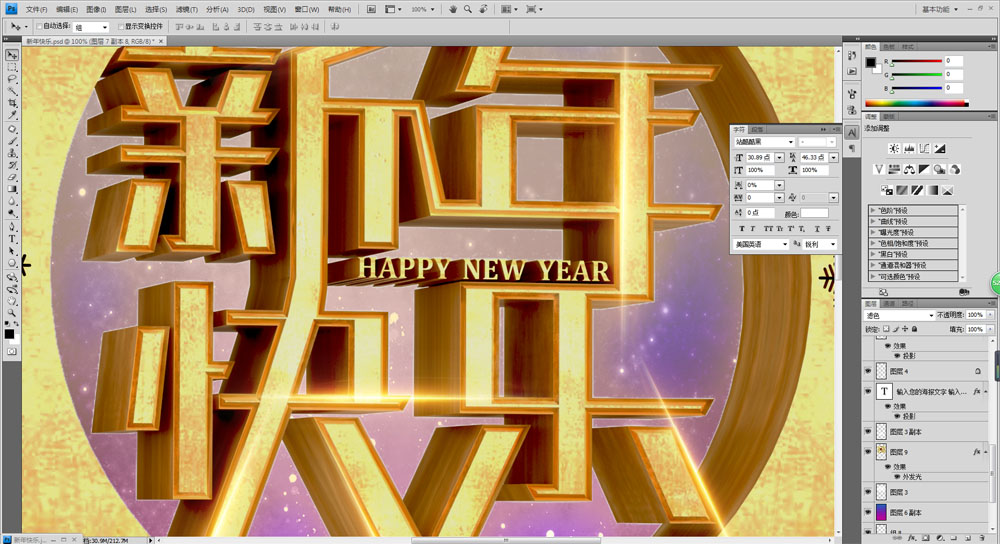The image size is (1000, 544).
Task: Hide the text layer 输入您的海报文字
Action: click(x=868, y=391)
